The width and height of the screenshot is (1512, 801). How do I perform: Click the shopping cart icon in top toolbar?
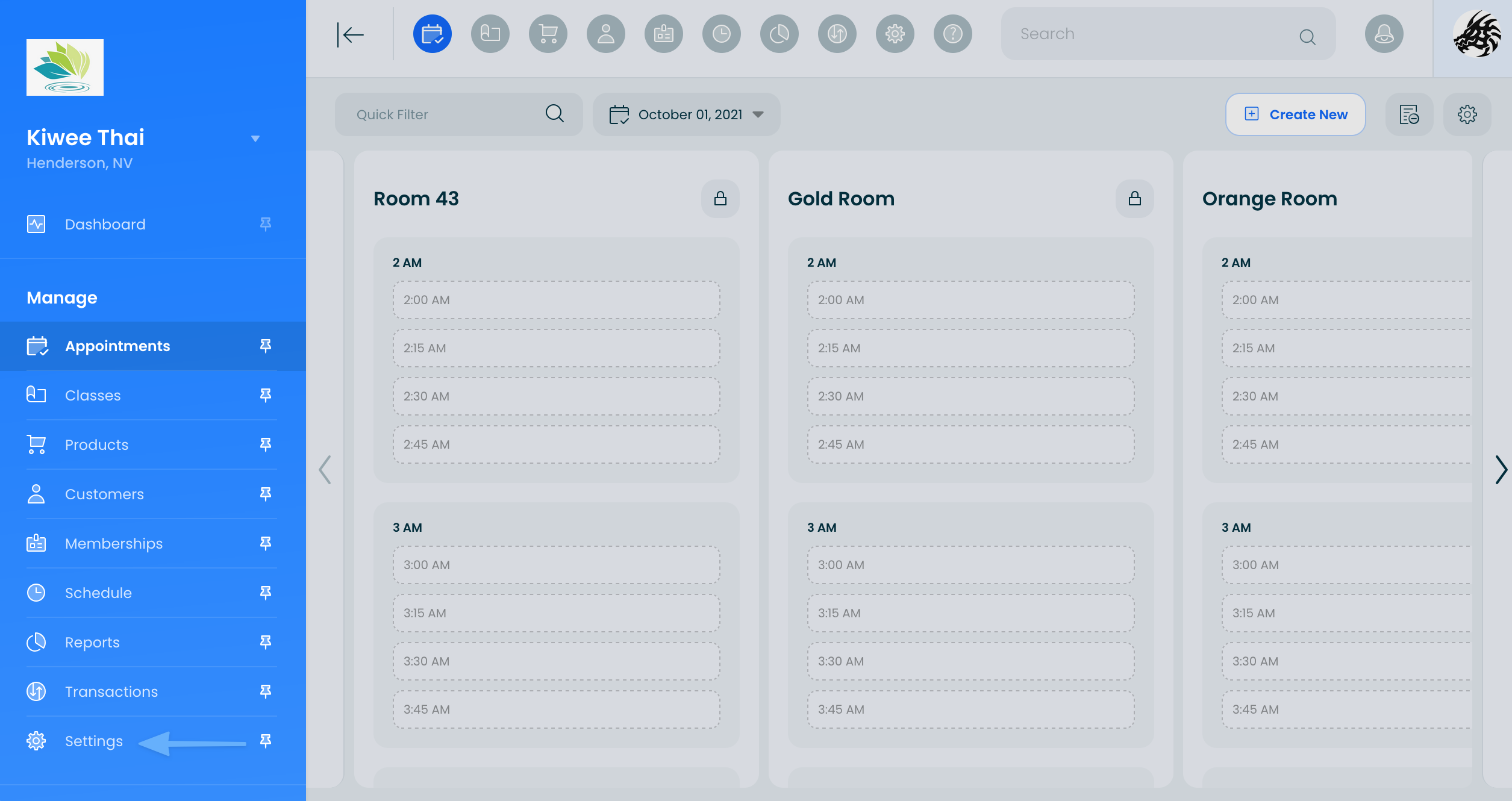click(x=548, y=34)
